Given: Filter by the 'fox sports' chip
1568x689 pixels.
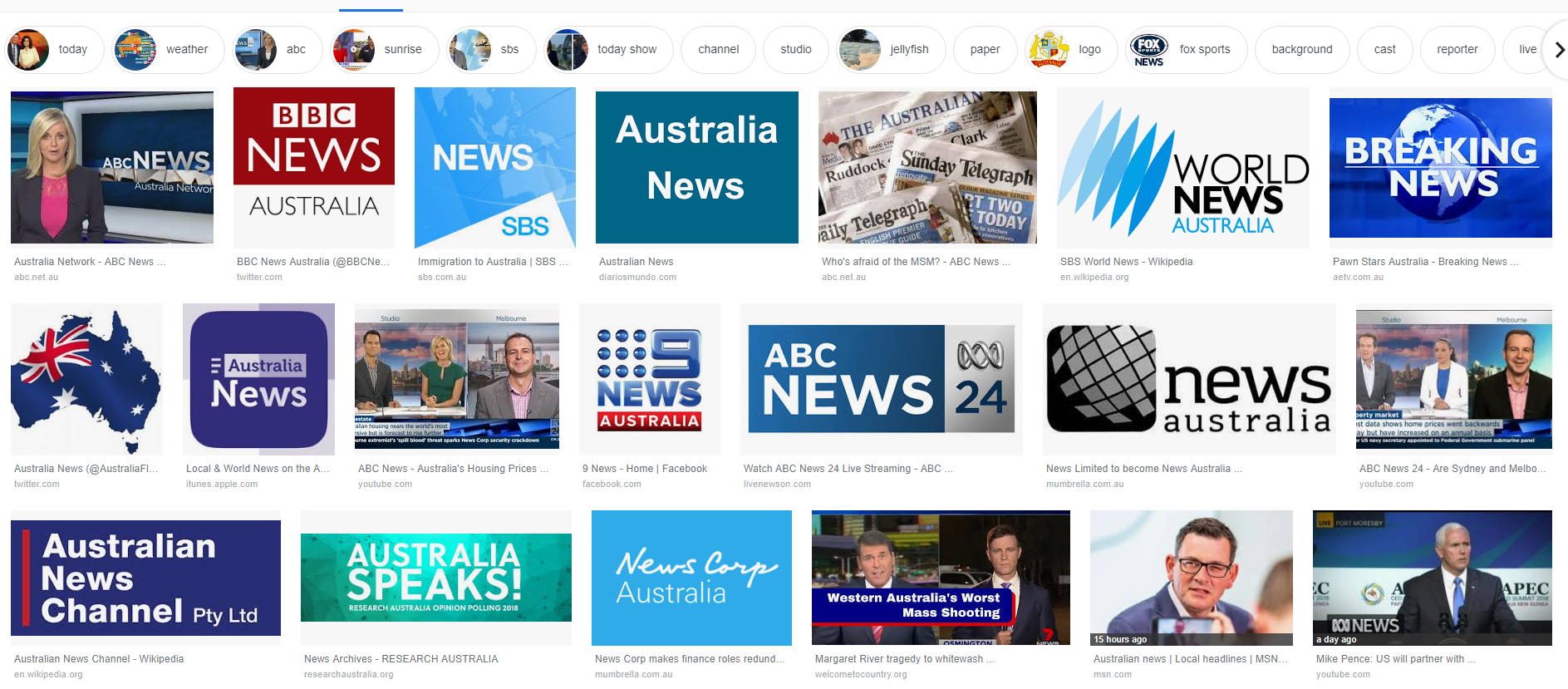Looking at the screenshot, I should (x=1187, y=50).
